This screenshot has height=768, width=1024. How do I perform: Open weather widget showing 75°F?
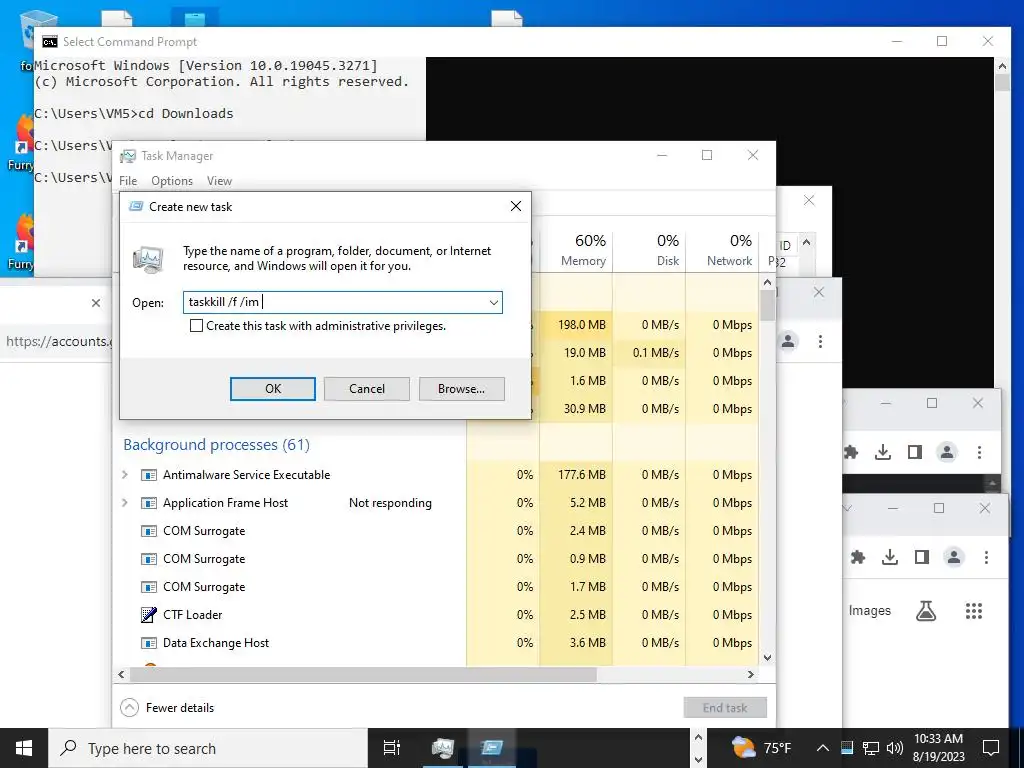(x=761, y=748)
